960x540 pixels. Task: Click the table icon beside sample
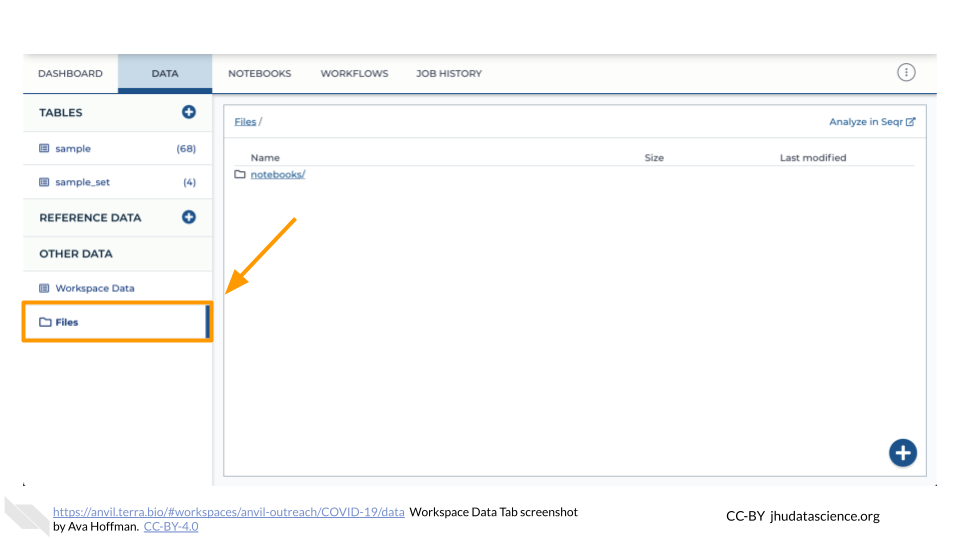pyautogui.click(x=44, y=148)
